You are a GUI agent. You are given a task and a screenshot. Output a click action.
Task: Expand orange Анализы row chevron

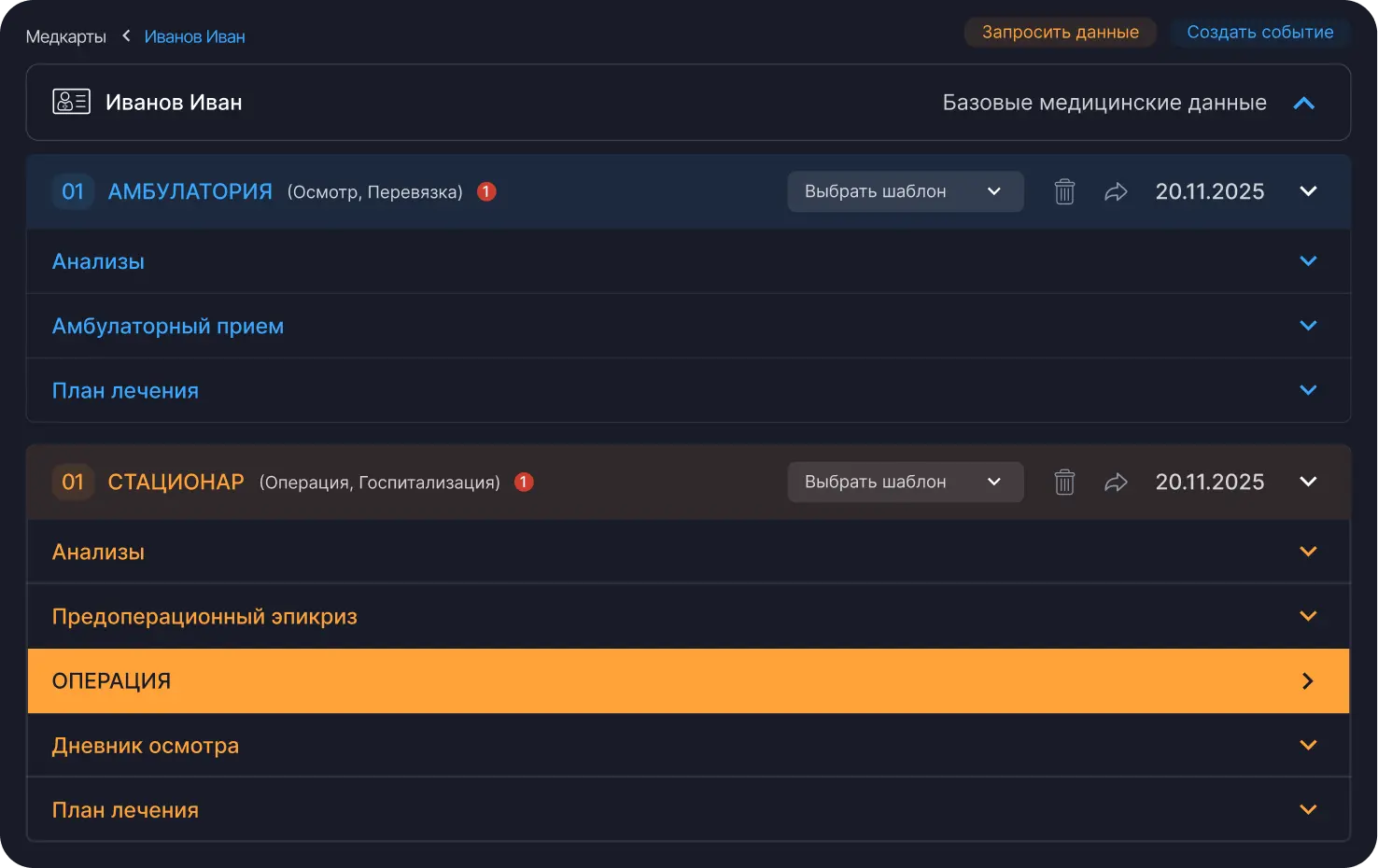click(x=1308, y=552)
